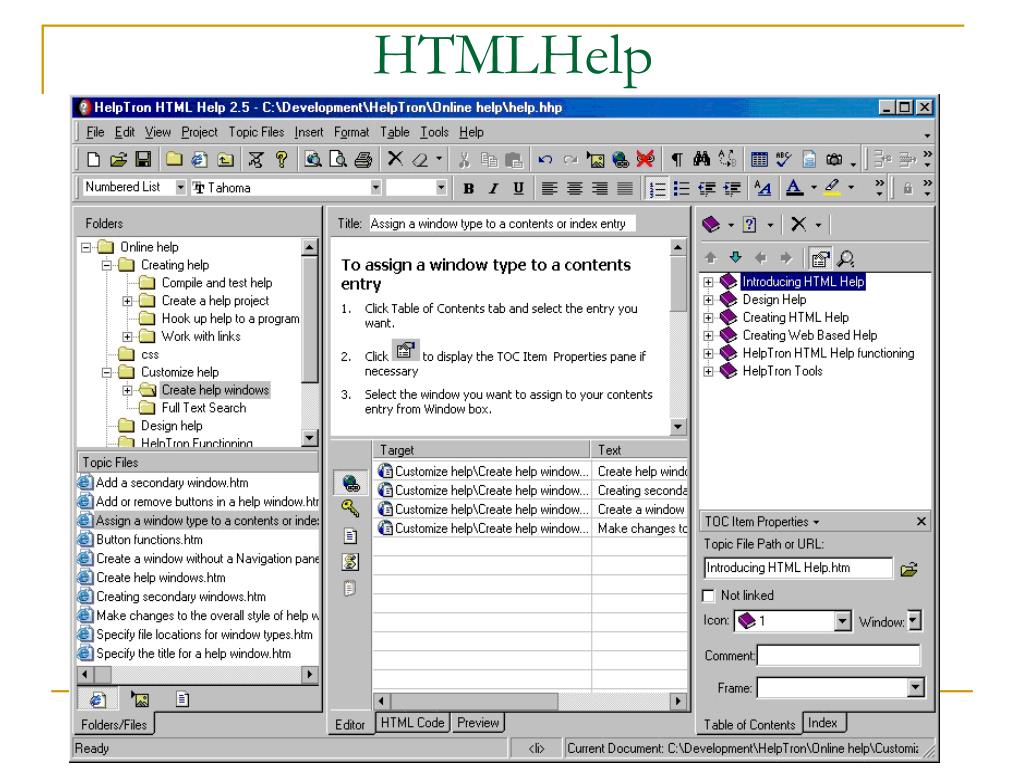Toggle Underline formatting button

pos(518,189)
